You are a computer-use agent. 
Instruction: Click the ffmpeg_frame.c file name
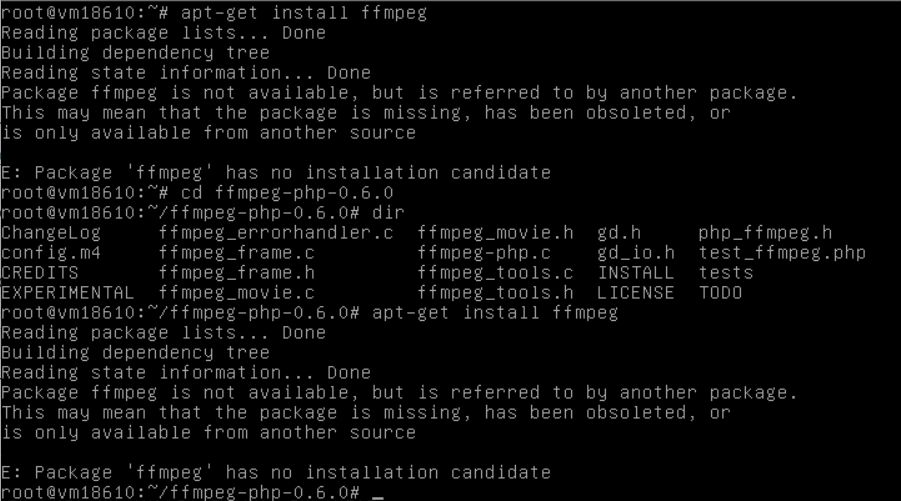(237, 253)
